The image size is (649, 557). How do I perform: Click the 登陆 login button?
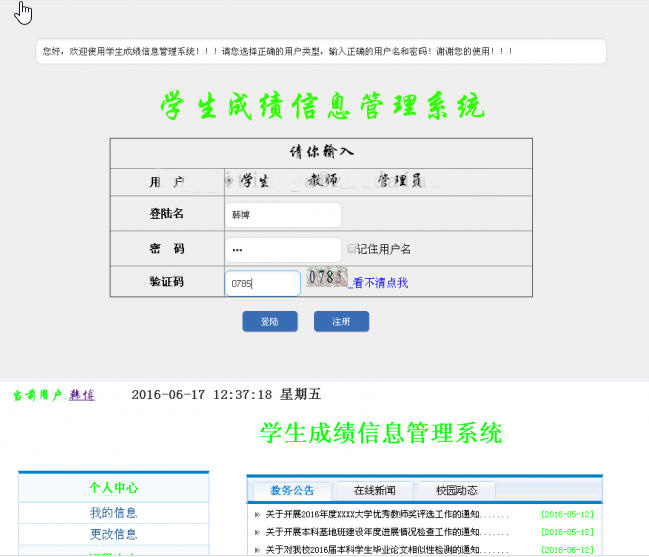tap(270, 322)
